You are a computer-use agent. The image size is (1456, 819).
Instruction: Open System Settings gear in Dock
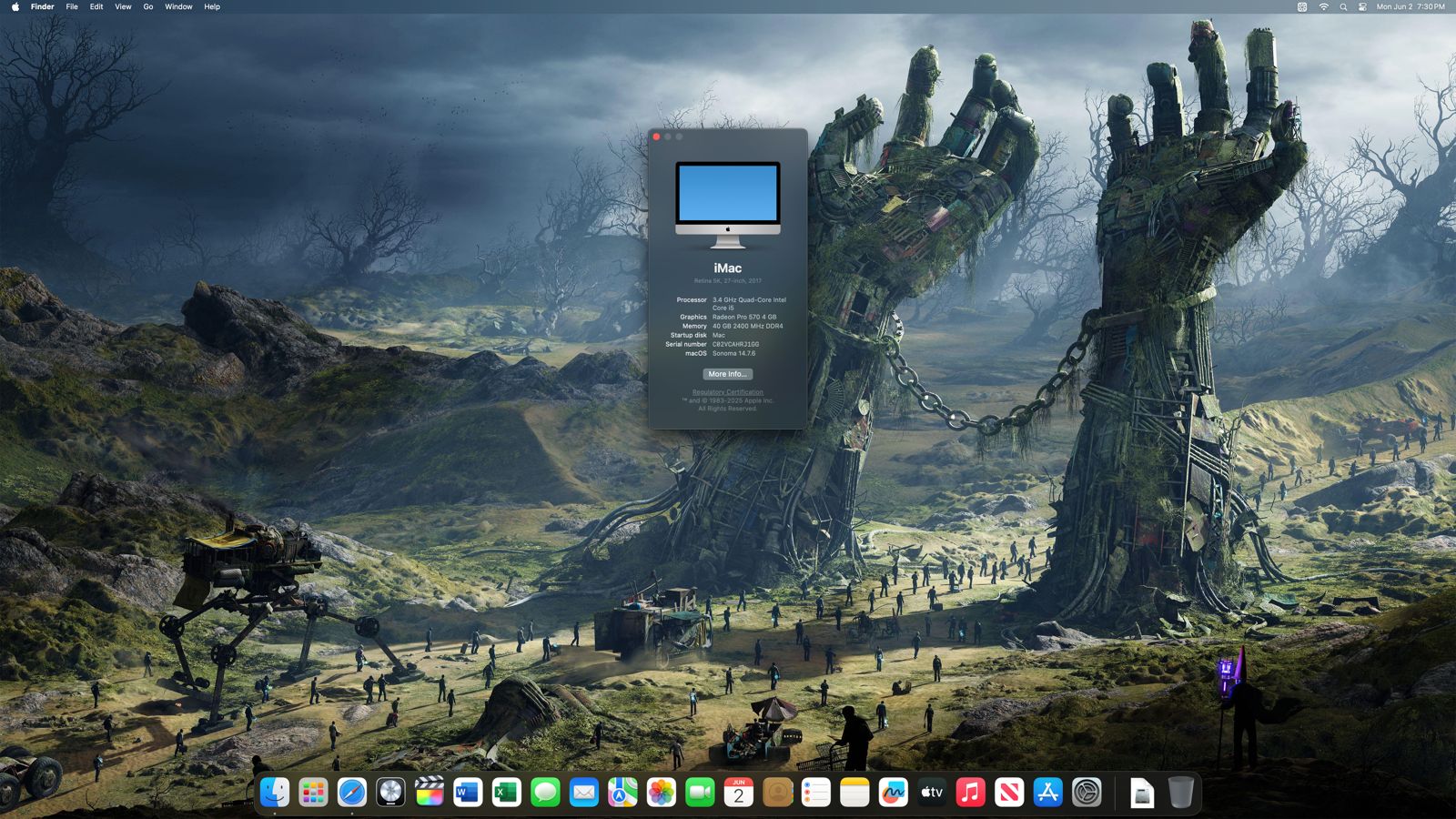1087,793
